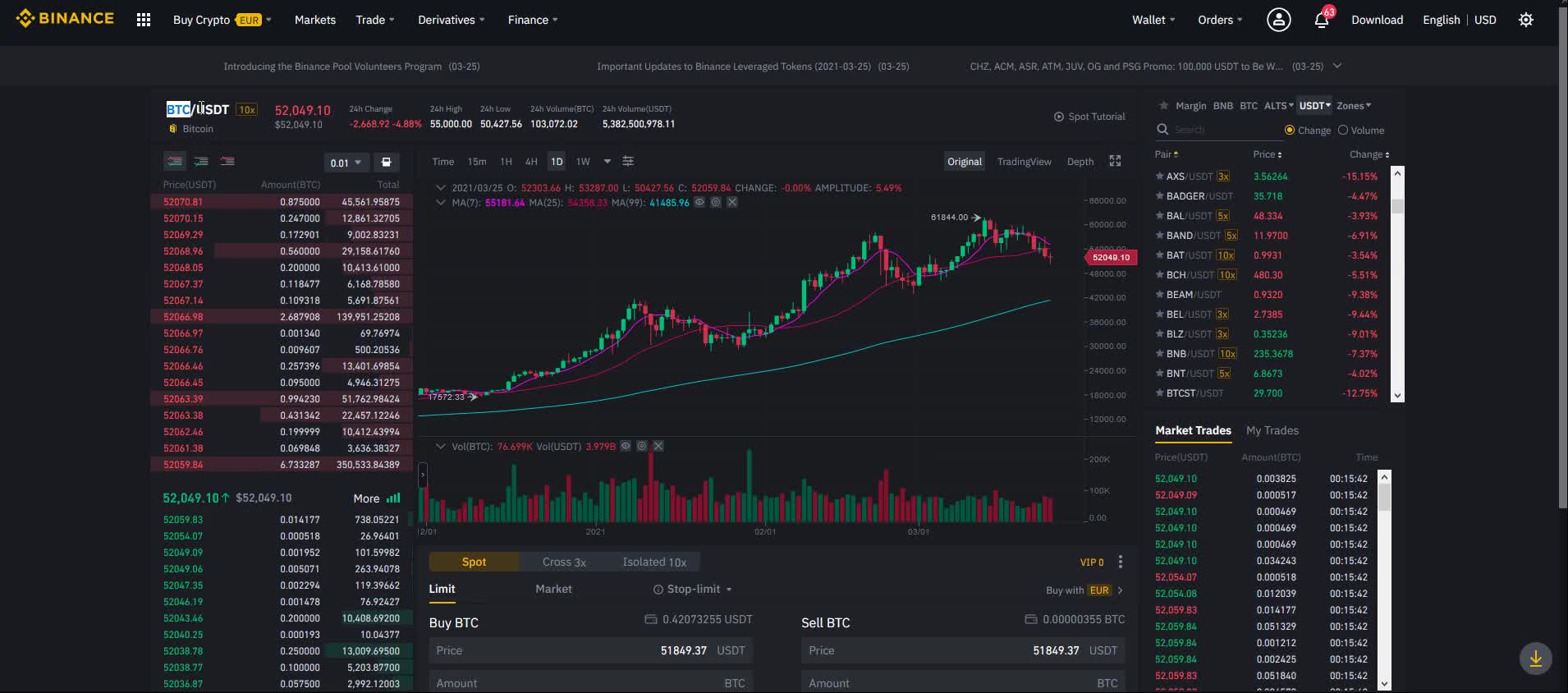Sort market list by Price
Screen dimensions: 1568x693
tap(1268, 154)
